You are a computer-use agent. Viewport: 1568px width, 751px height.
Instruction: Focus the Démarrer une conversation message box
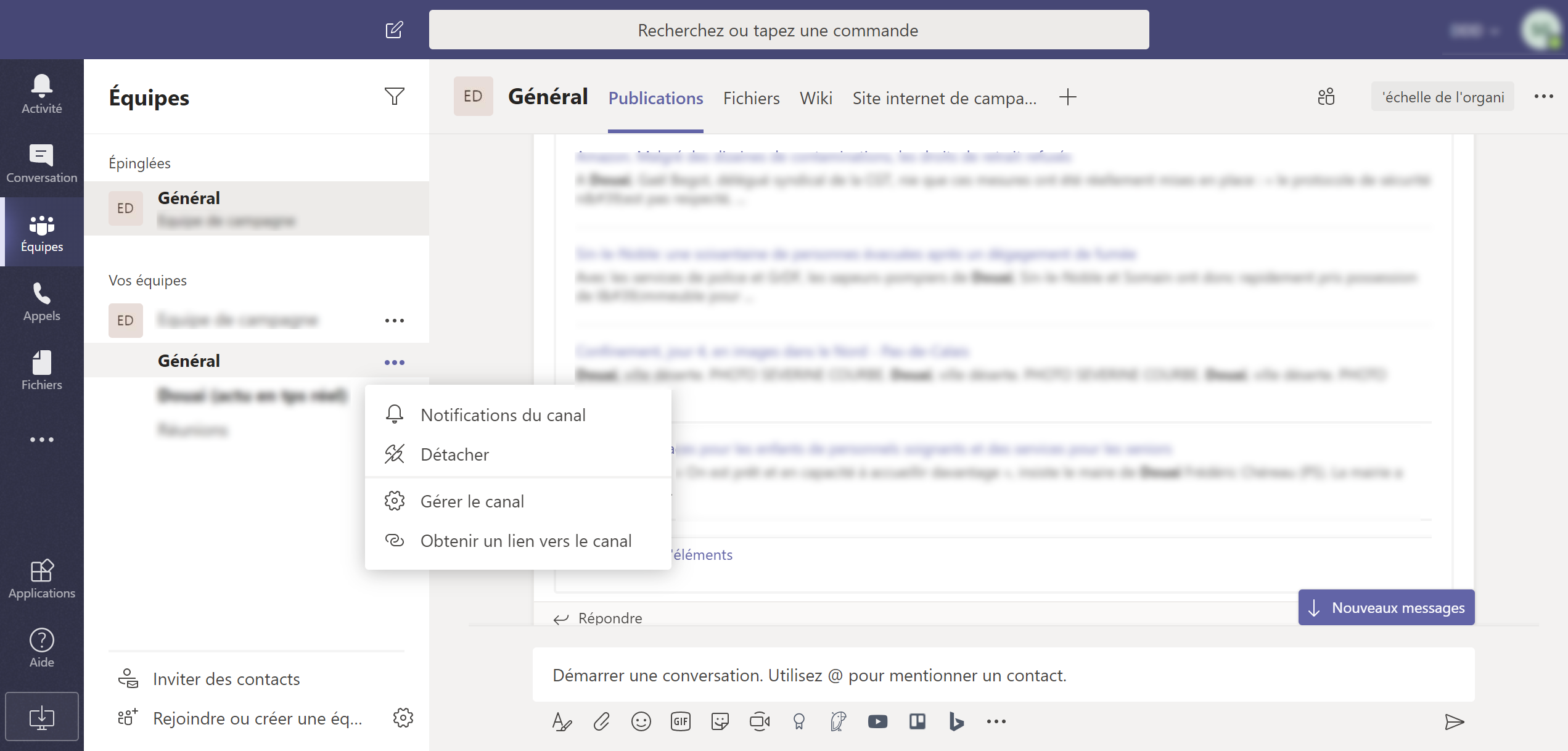click(x=1003, y=675)
